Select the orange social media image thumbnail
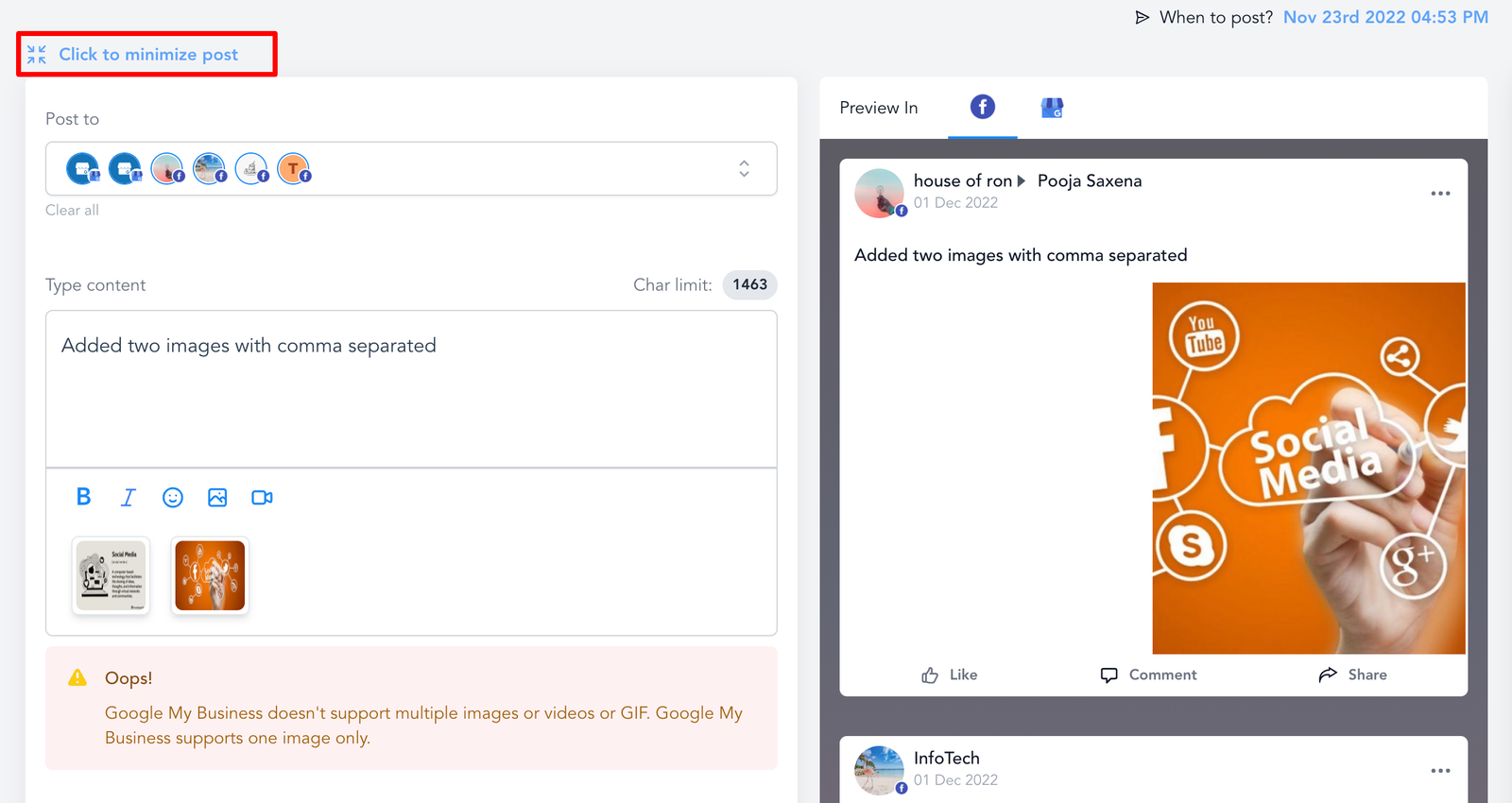The width and height of the screenshot is (1512, 803). 210,575
